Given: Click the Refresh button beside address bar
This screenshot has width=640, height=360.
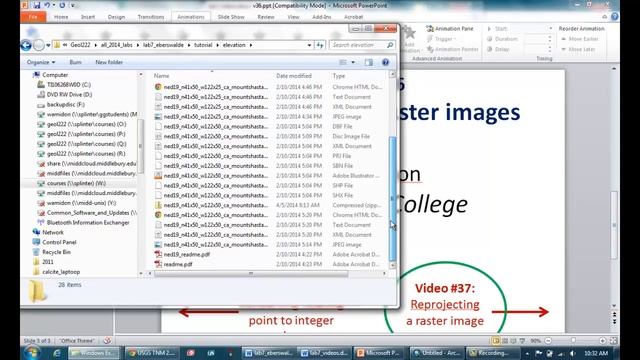Looking at the screenshot, I should [320, 45].
